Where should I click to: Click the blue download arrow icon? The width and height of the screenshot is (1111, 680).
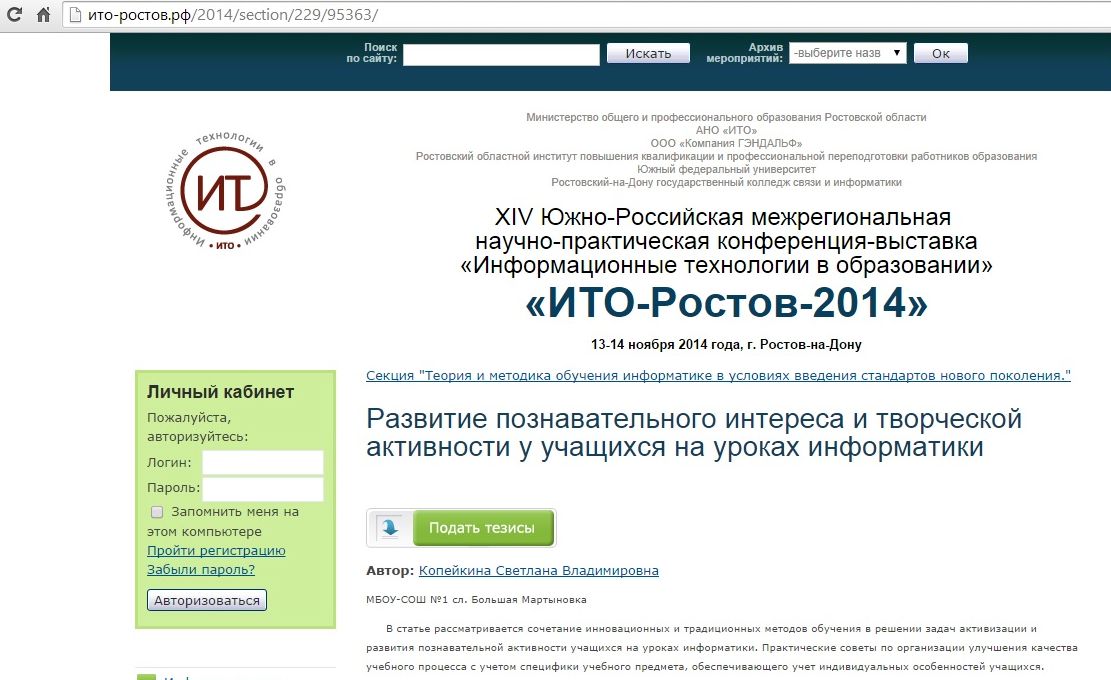click(390, 527)
